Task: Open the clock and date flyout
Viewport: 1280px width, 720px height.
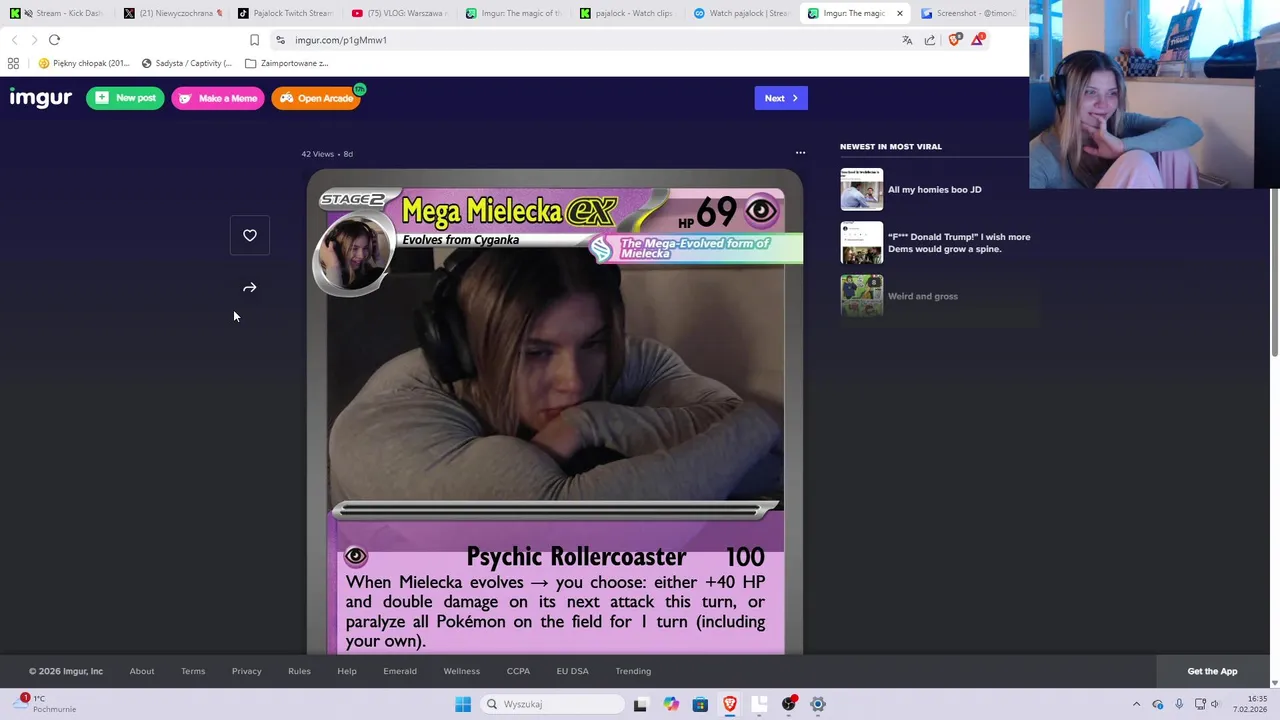Action: coord(1250,704)
